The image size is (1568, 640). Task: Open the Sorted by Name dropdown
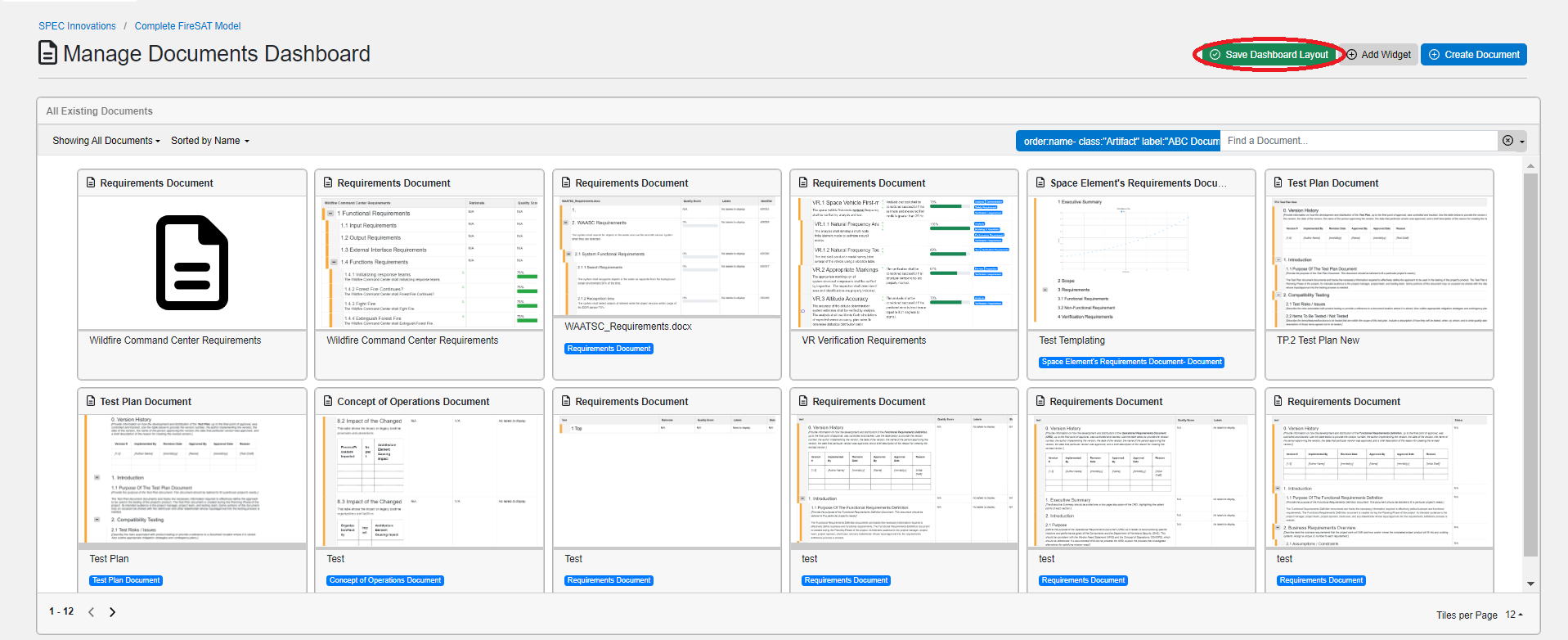coord(209,141)
